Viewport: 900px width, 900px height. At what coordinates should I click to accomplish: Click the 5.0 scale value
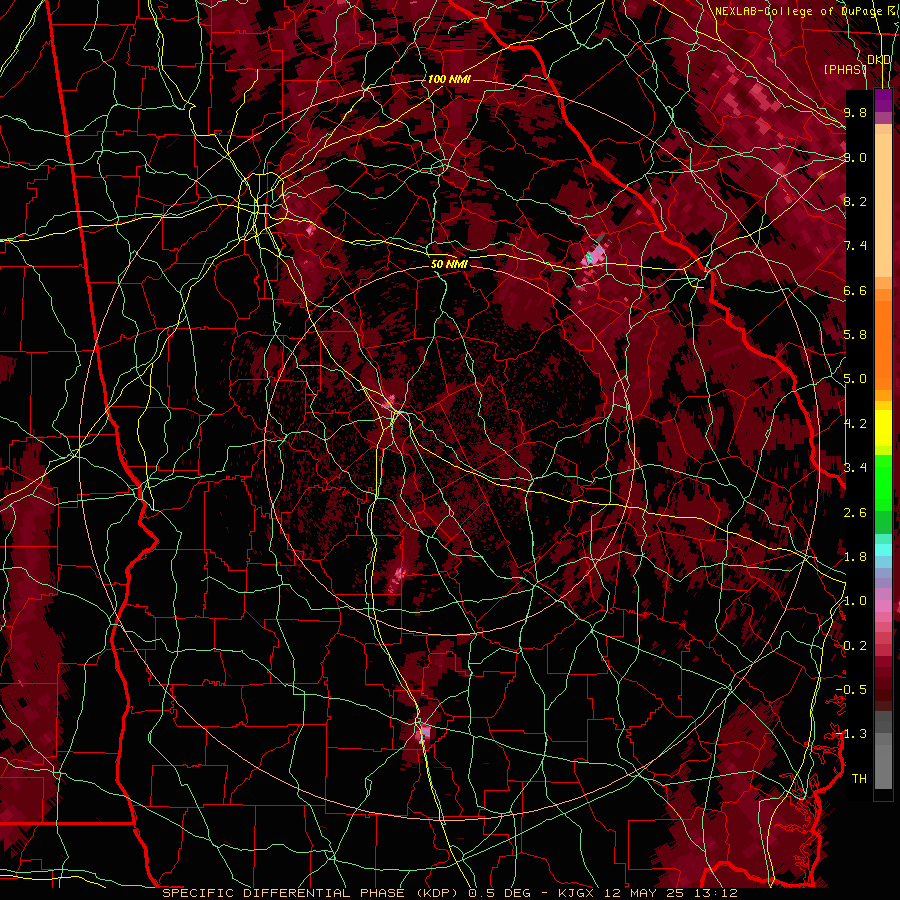click(x=855, y=379)
